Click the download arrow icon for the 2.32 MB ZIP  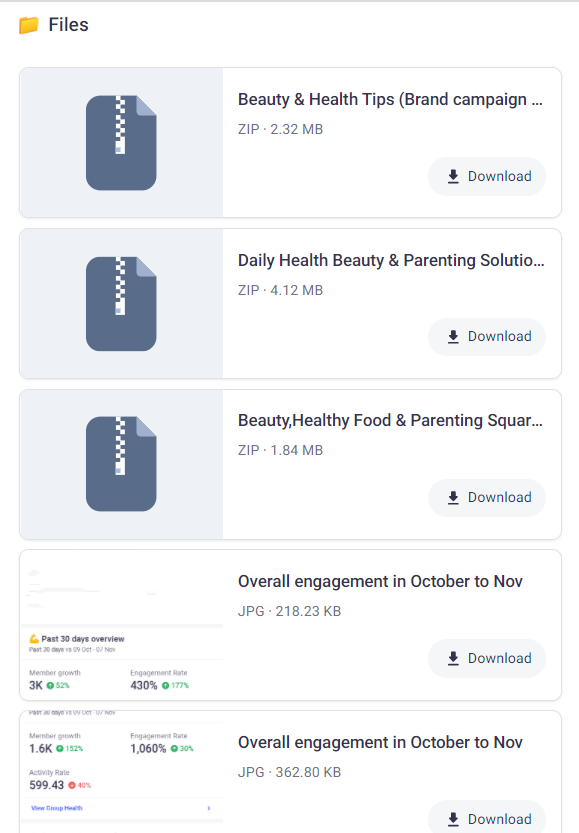coord(453,176)
